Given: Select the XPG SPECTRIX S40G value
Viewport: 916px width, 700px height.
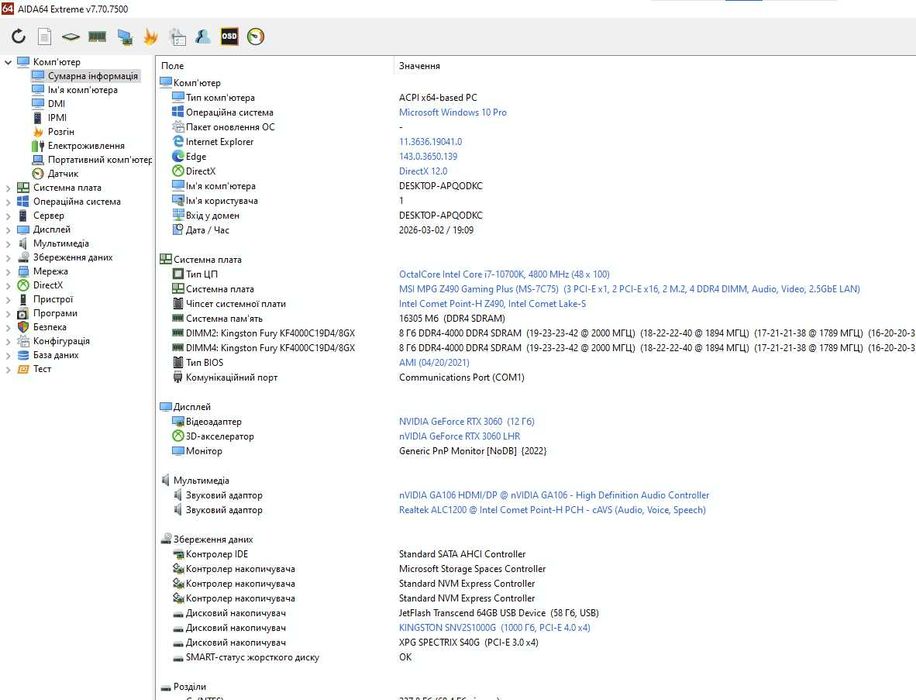Looking at the screenshot, I should [x=469, y=642].
